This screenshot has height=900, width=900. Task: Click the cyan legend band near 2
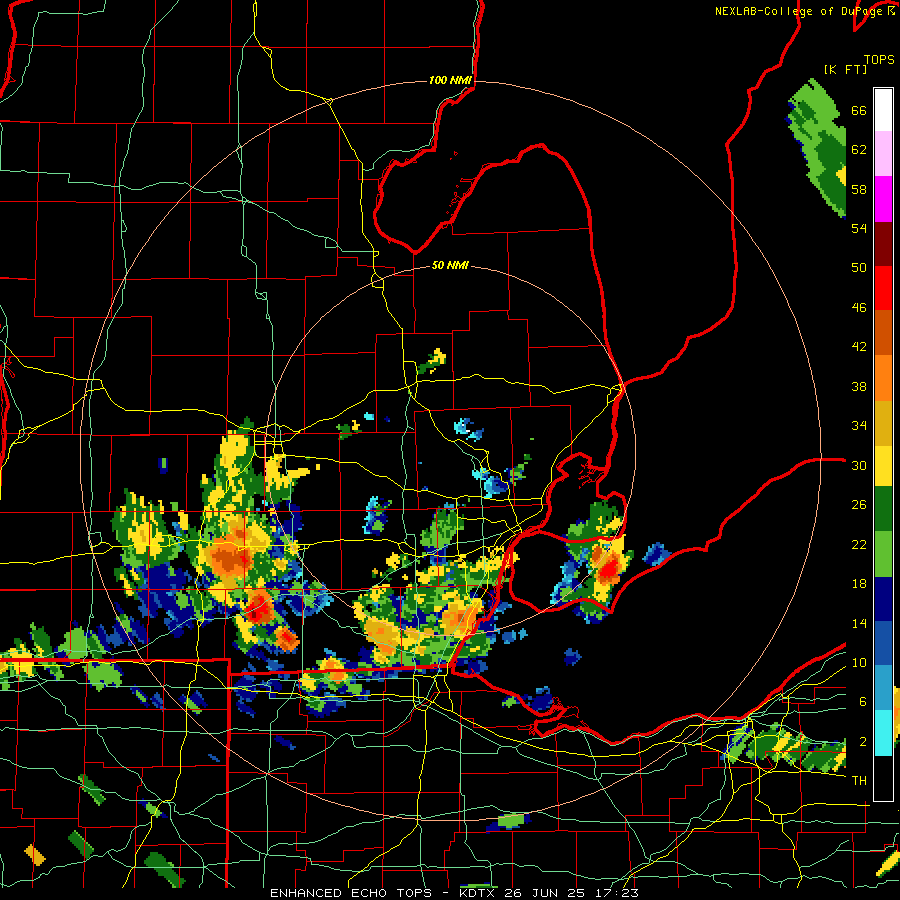coord(883,733)
